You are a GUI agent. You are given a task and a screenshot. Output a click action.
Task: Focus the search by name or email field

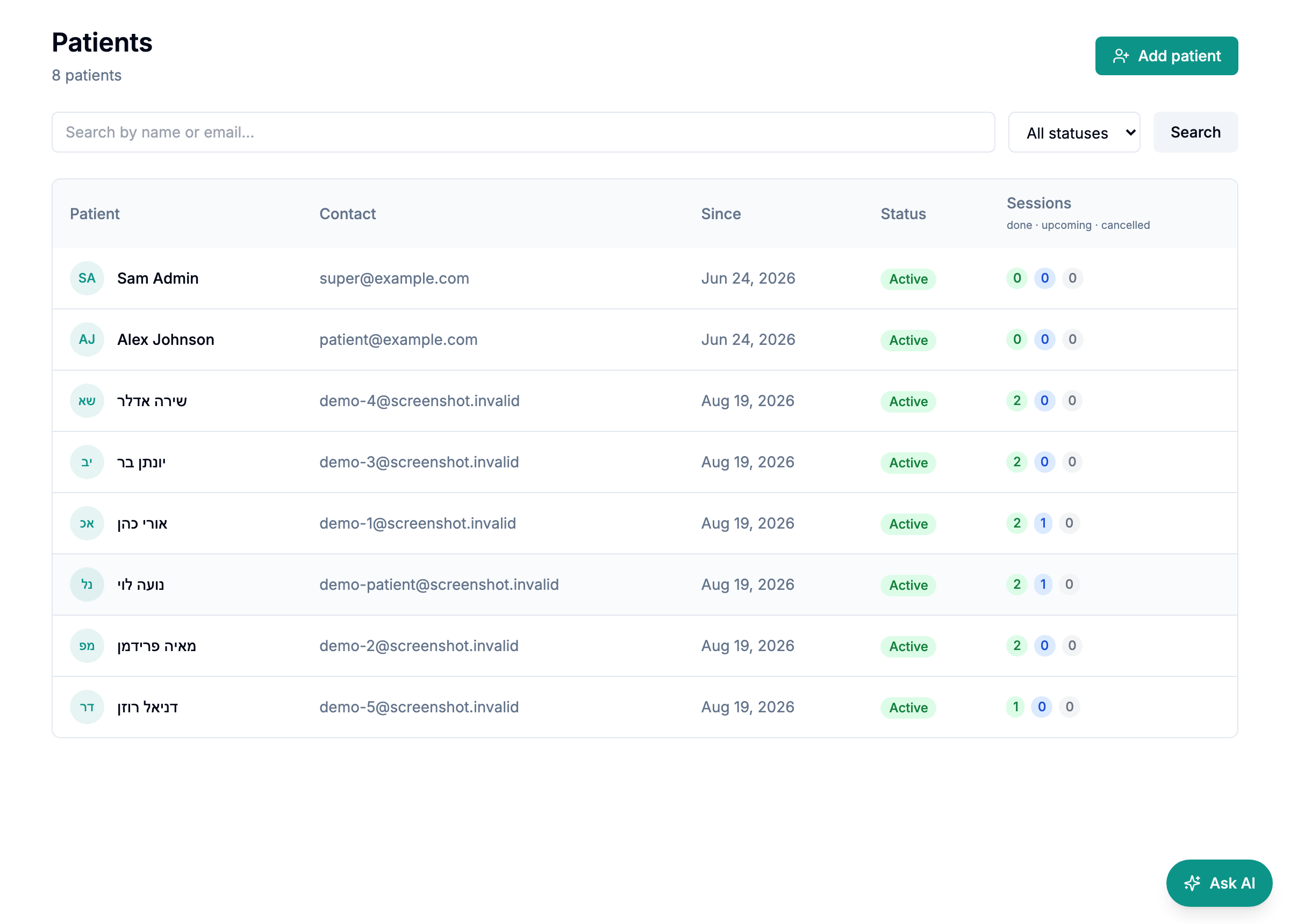[522, 133]
